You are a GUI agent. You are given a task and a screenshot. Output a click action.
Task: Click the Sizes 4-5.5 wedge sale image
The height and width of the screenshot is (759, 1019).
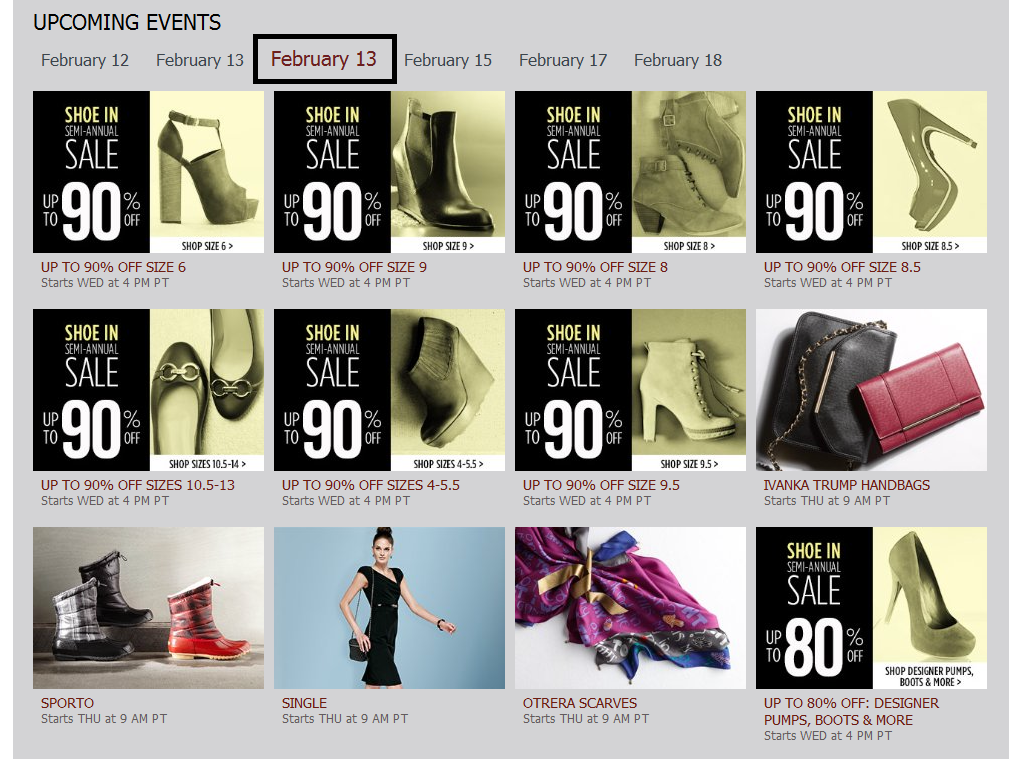coord(389,390)
